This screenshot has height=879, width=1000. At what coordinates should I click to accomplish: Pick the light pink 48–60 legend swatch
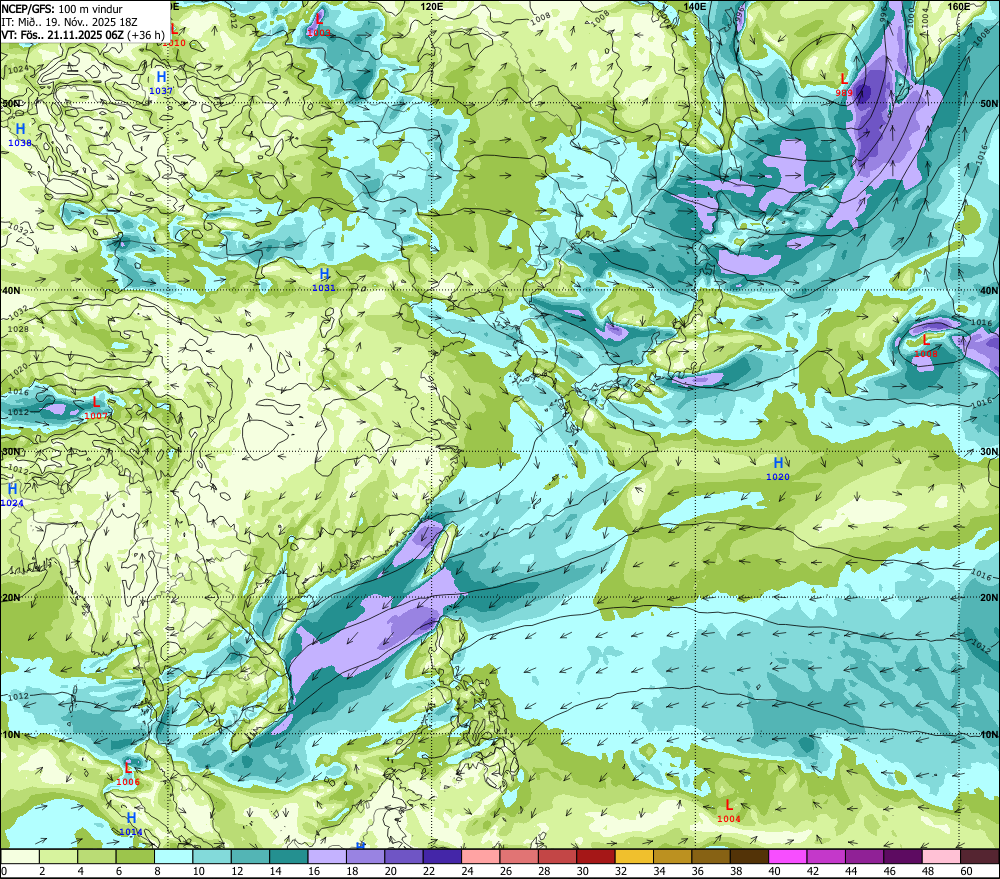pos(941,856)
